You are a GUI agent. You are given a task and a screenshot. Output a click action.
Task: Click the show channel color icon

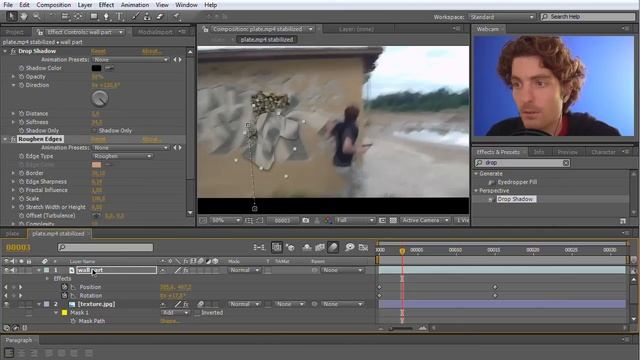pyautogui.click(x=328, y=220)
